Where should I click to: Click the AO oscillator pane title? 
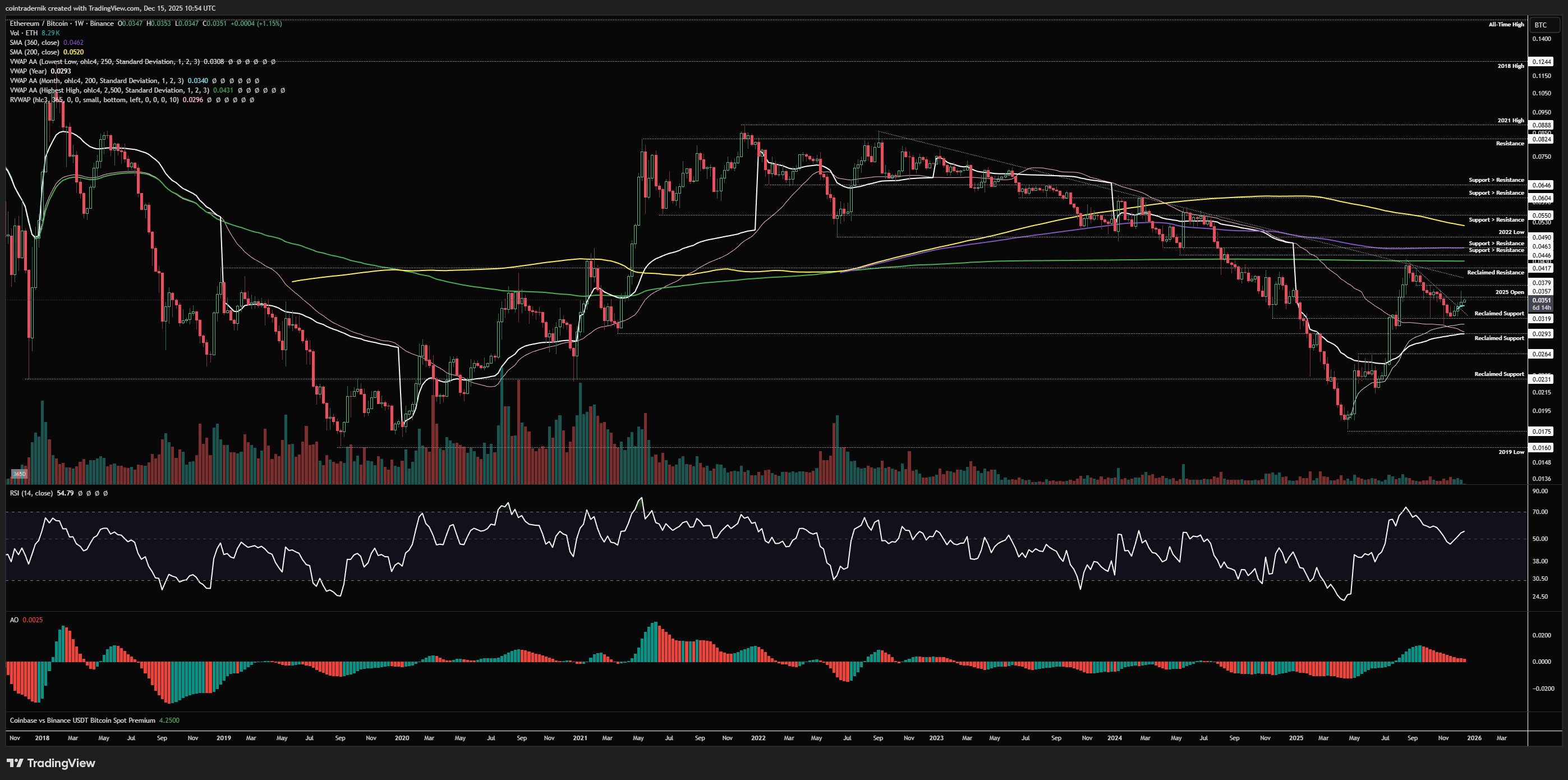point(14,620)
